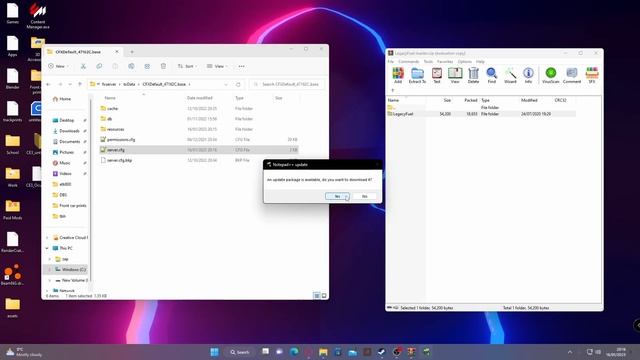640x360 pixels.
Task: Click the taskbar Search box
Action: (x=240, y=352)
